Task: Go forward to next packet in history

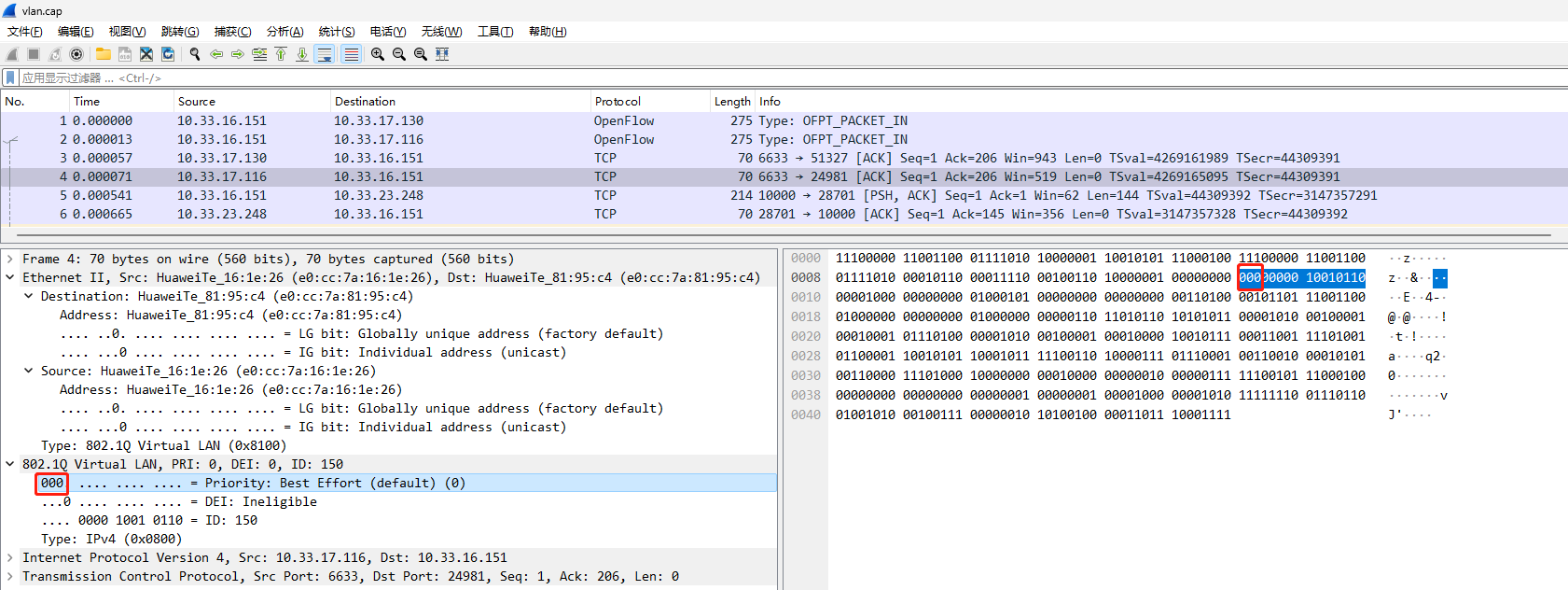Action: (x=238, y=54)
